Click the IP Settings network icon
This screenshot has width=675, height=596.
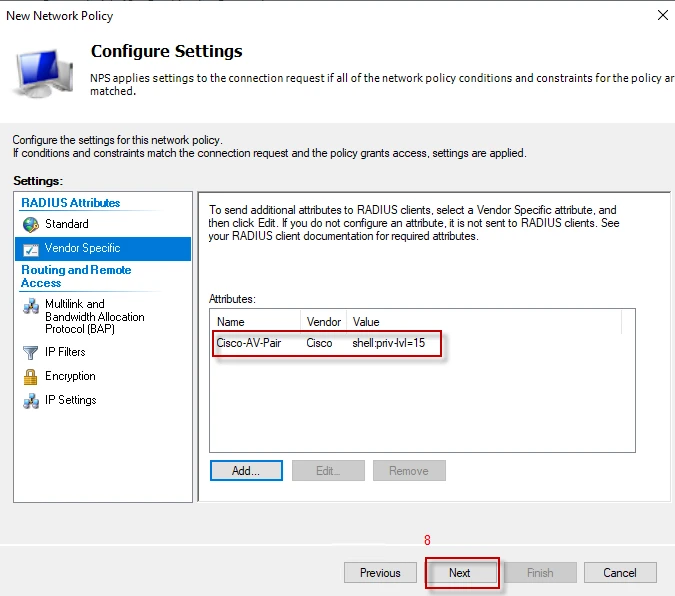point(30,400)
